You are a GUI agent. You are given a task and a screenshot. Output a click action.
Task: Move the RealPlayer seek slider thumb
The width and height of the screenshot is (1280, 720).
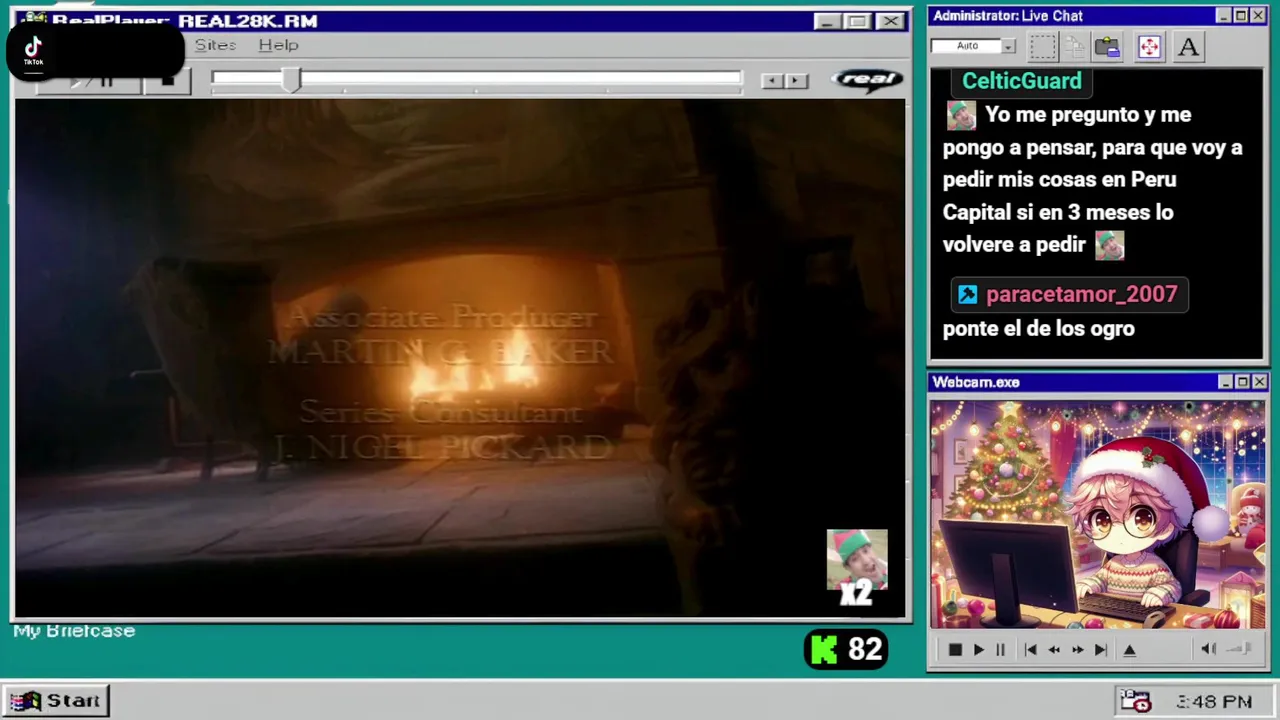pos(290,80)
